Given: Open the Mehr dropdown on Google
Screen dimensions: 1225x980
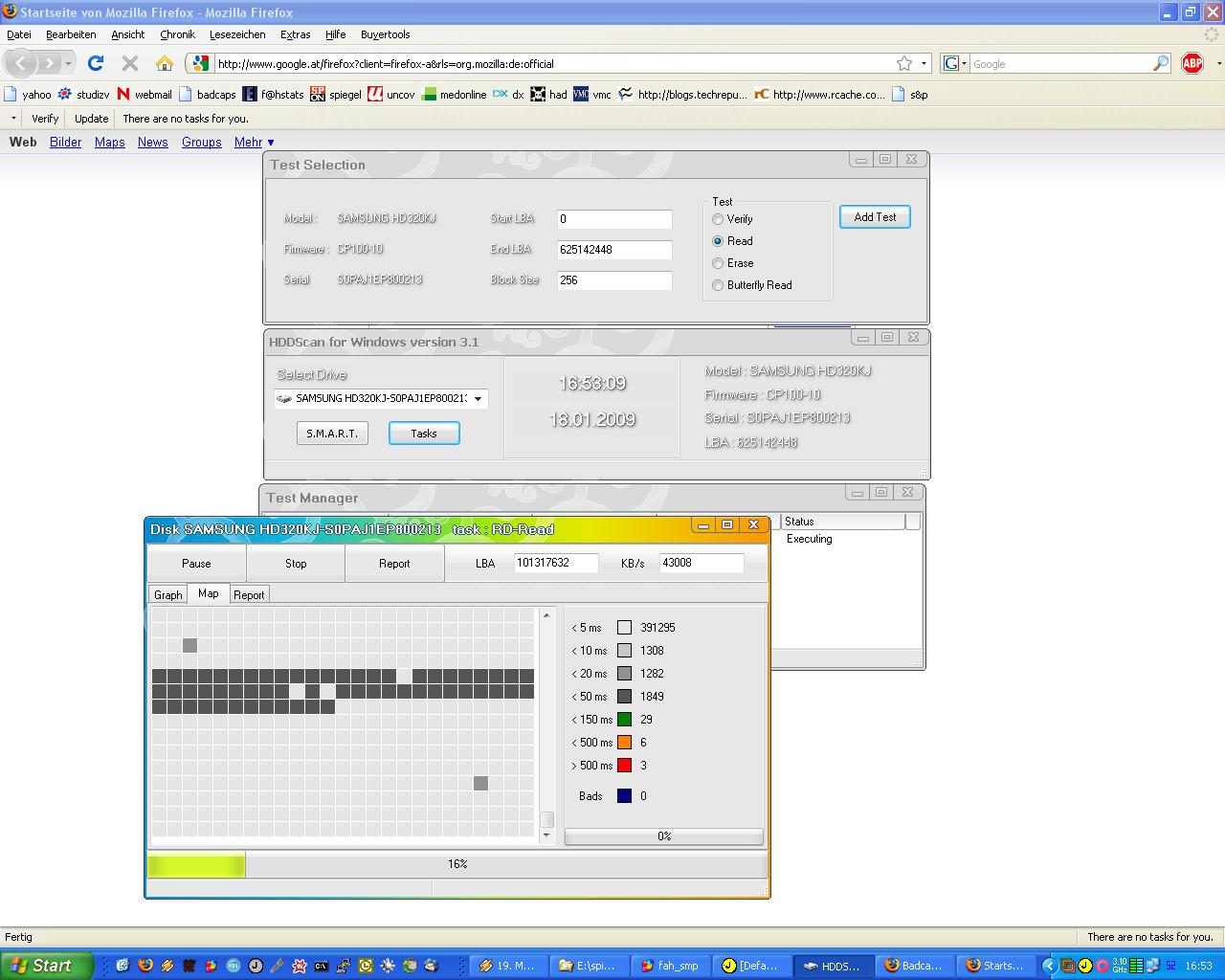Looking at the screenshot, I should [x=254, y=142].
